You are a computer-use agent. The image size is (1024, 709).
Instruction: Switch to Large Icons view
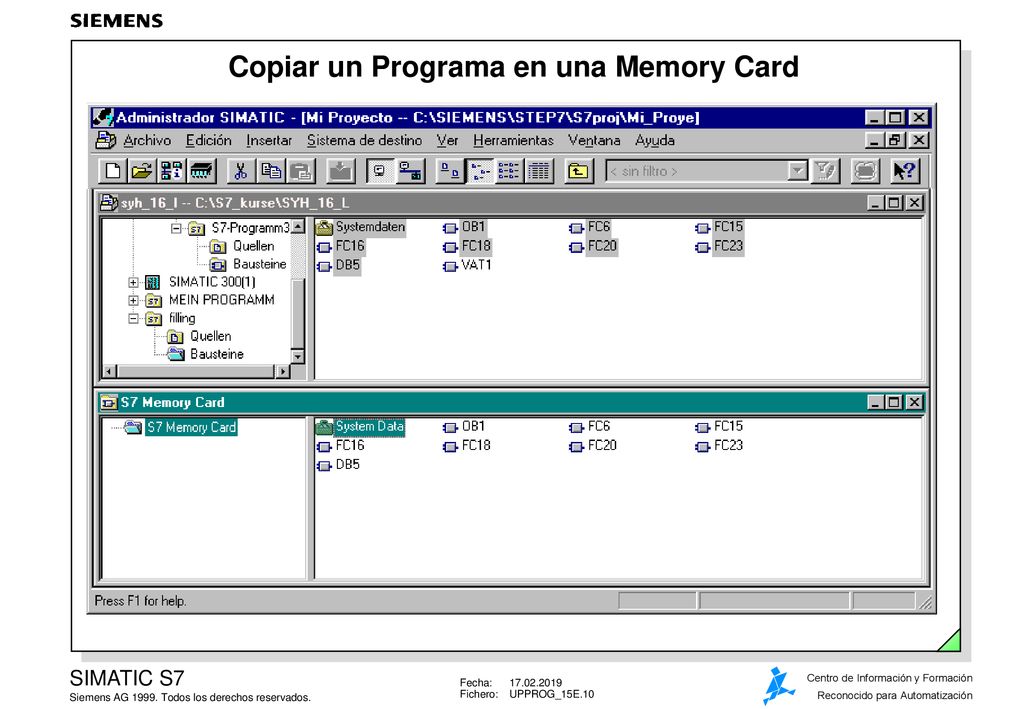pos(449,171)
